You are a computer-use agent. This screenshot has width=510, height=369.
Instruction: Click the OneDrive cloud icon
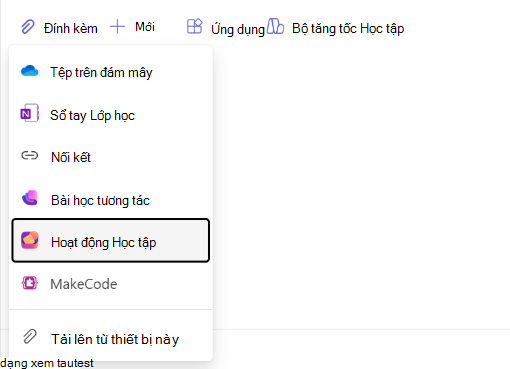pos(30,71)
